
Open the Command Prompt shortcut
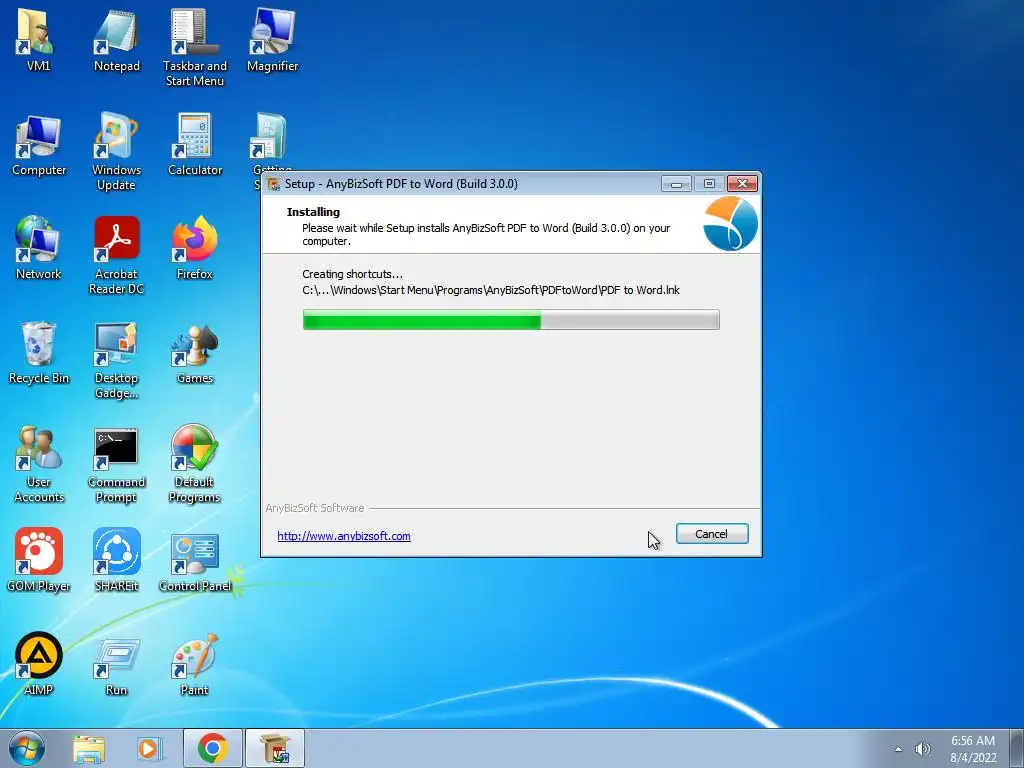(x=116, y=464)
